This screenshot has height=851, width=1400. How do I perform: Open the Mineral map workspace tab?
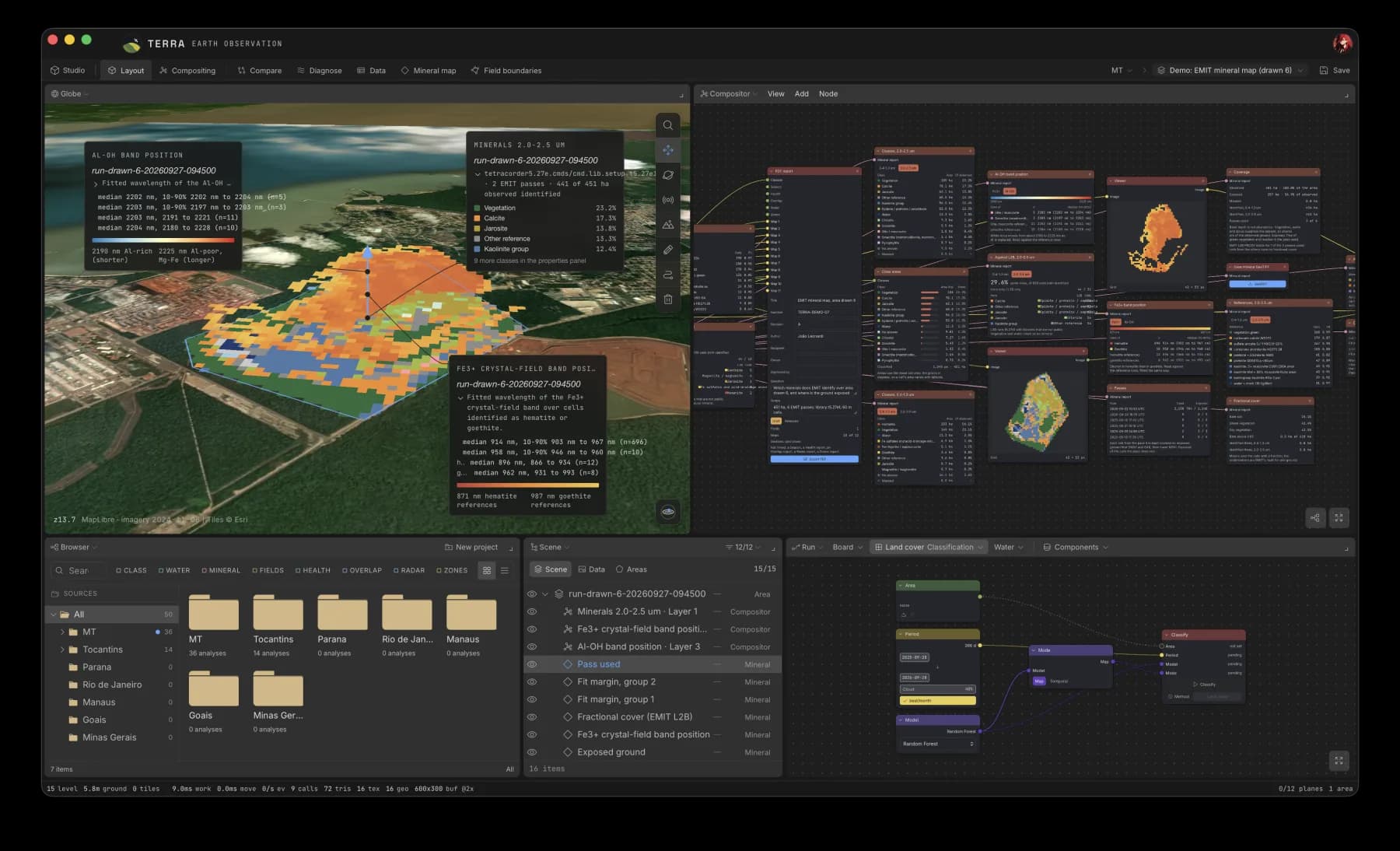pyautogui.click(x=429, y=70)
